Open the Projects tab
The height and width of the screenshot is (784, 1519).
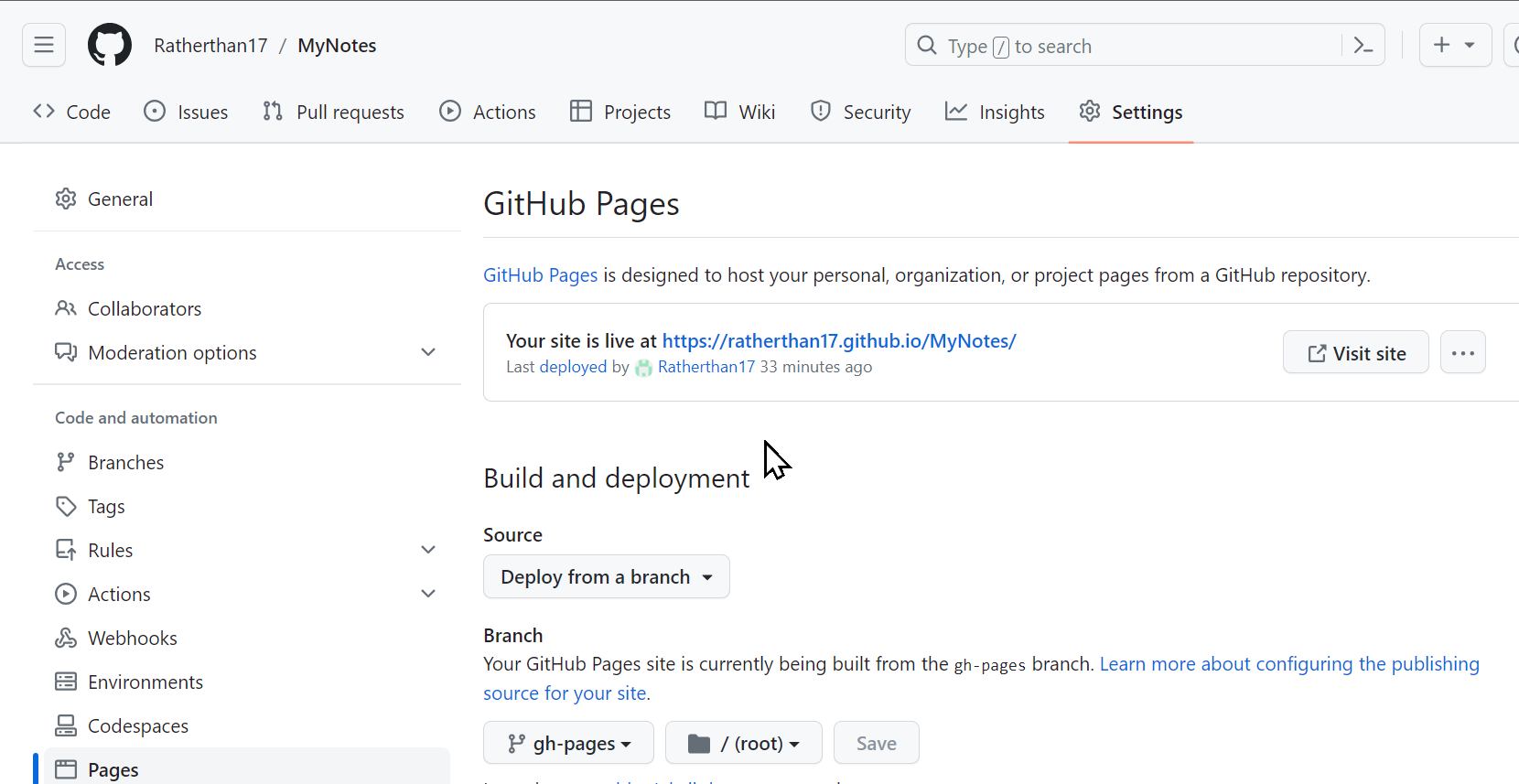tap(620, 112)
